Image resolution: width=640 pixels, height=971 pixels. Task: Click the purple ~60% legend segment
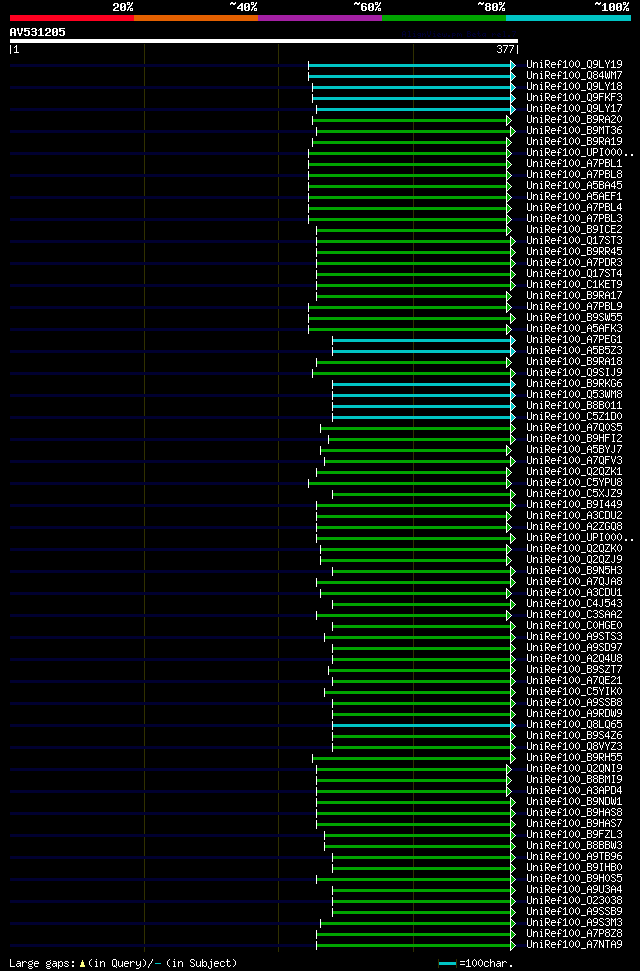coord(320,18)
